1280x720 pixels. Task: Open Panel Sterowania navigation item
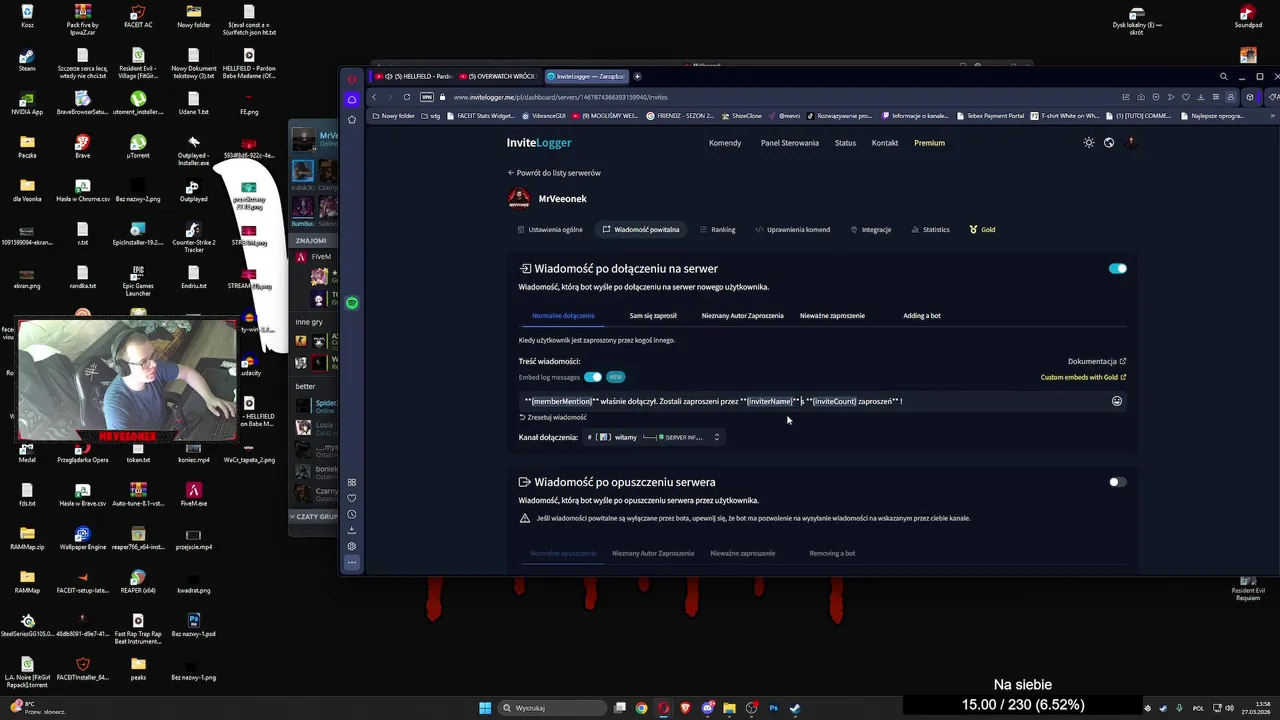pos(790,143)
